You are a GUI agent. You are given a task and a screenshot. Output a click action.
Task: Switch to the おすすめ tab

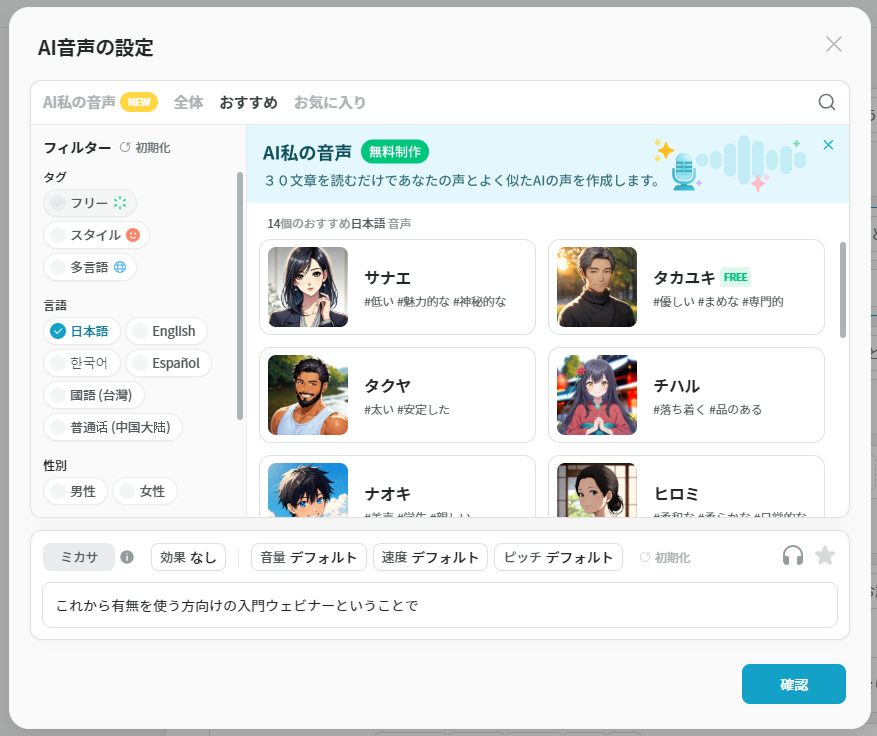click(x=248, y=102)
